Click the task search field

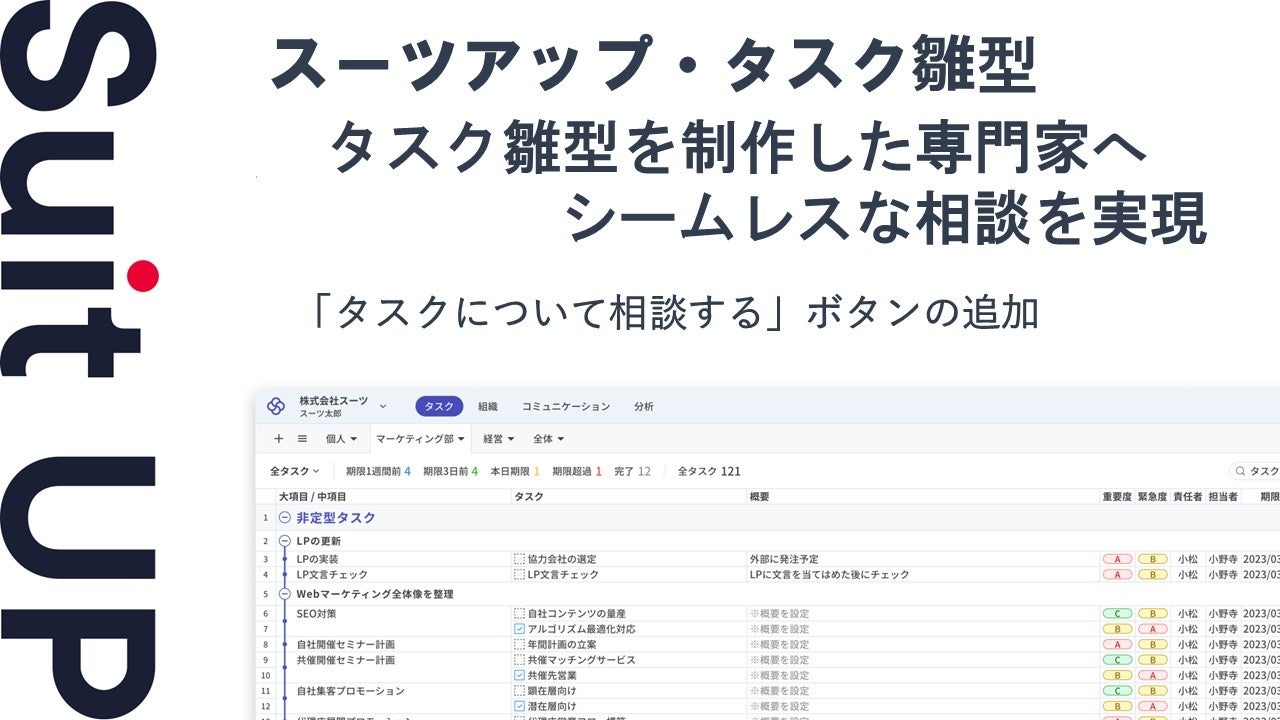coord(1256,471)
